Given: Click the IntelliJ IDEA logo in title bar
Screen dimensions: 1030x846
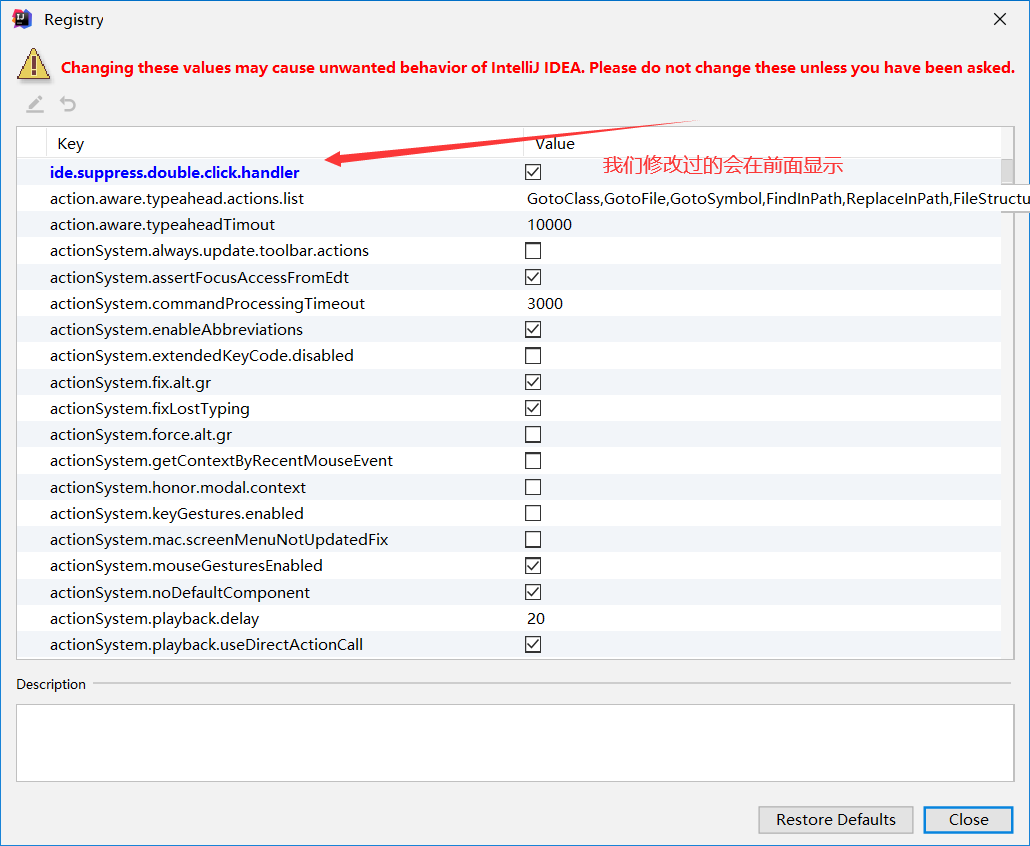Looking at the screenshot, I should pos(22,19).
